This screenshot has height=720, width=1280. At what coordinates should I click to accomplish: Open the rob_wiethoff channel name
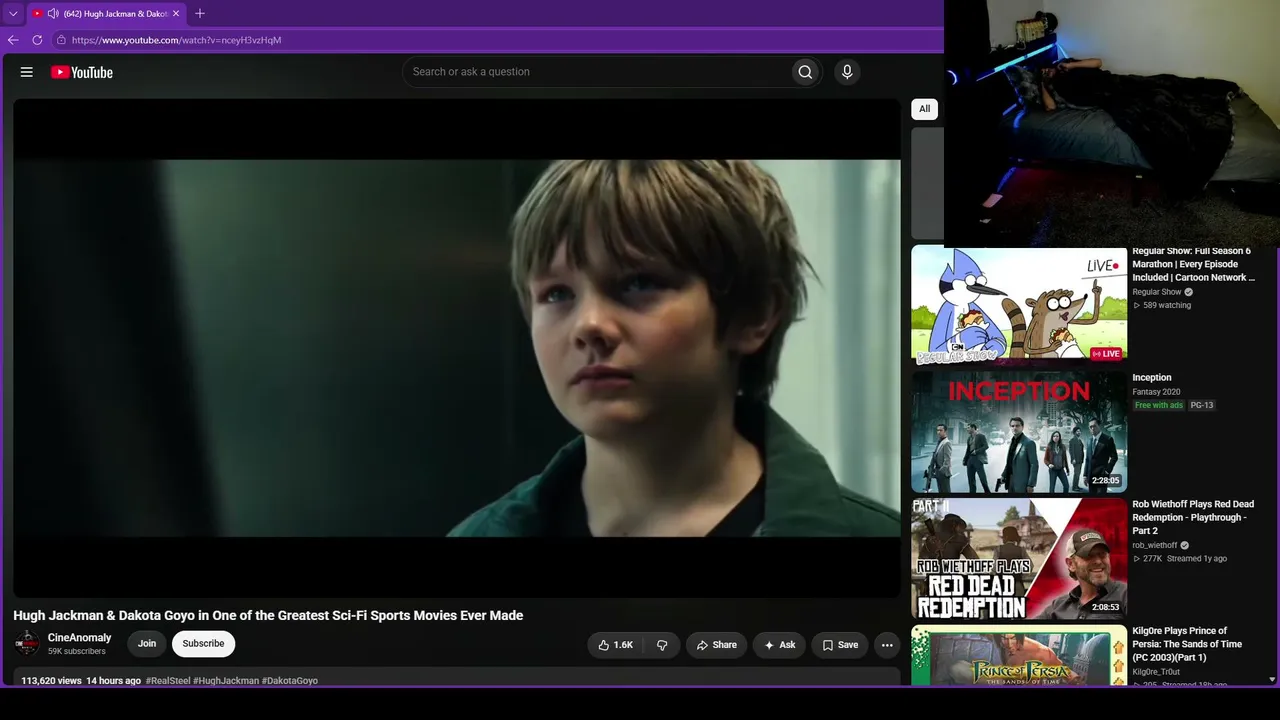click(x=1155, y=545)
